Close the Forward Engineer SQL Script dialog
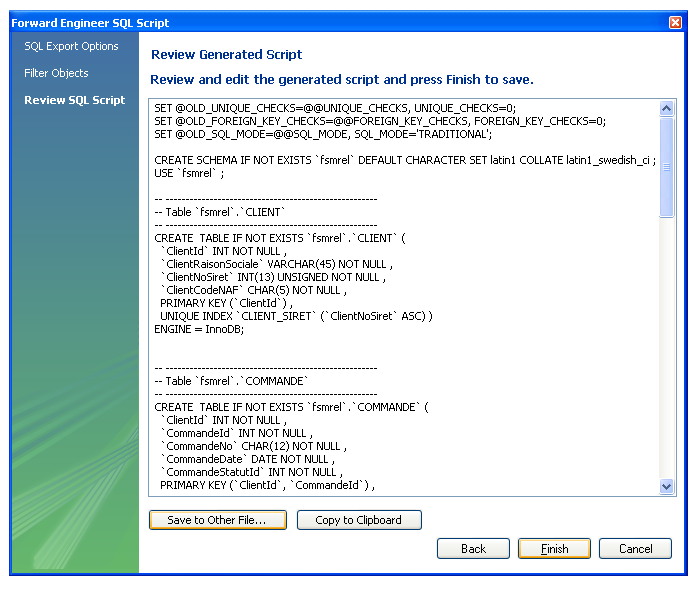Image resolution: width=699 pixels, height=600 pixels. pyautogui.click(x=675, y=22)
